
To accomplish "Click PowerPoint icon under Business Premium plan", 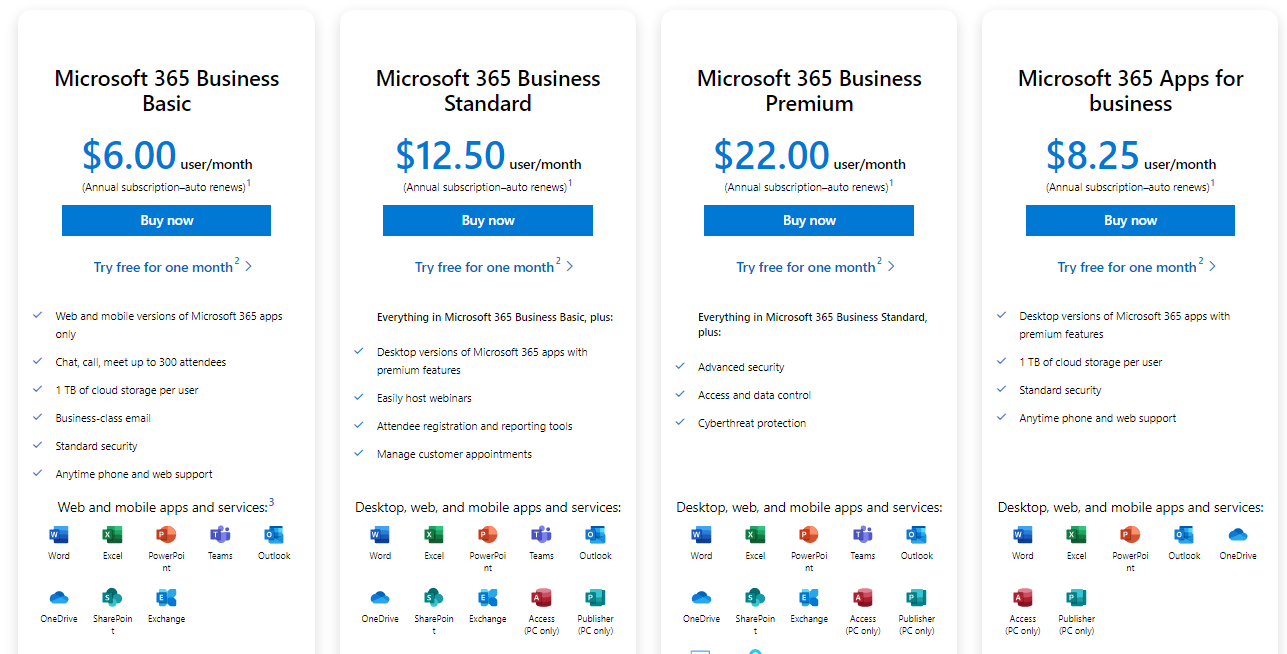I will pyautogui.click(x=809, y=535).
